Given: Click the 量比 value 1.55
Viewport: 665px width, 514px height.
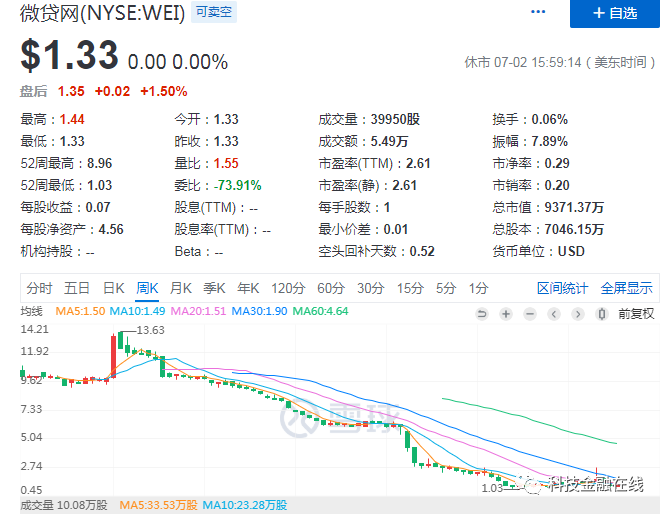Looking at the screenshot, I should pyautogui.click(x=226, y=163).
